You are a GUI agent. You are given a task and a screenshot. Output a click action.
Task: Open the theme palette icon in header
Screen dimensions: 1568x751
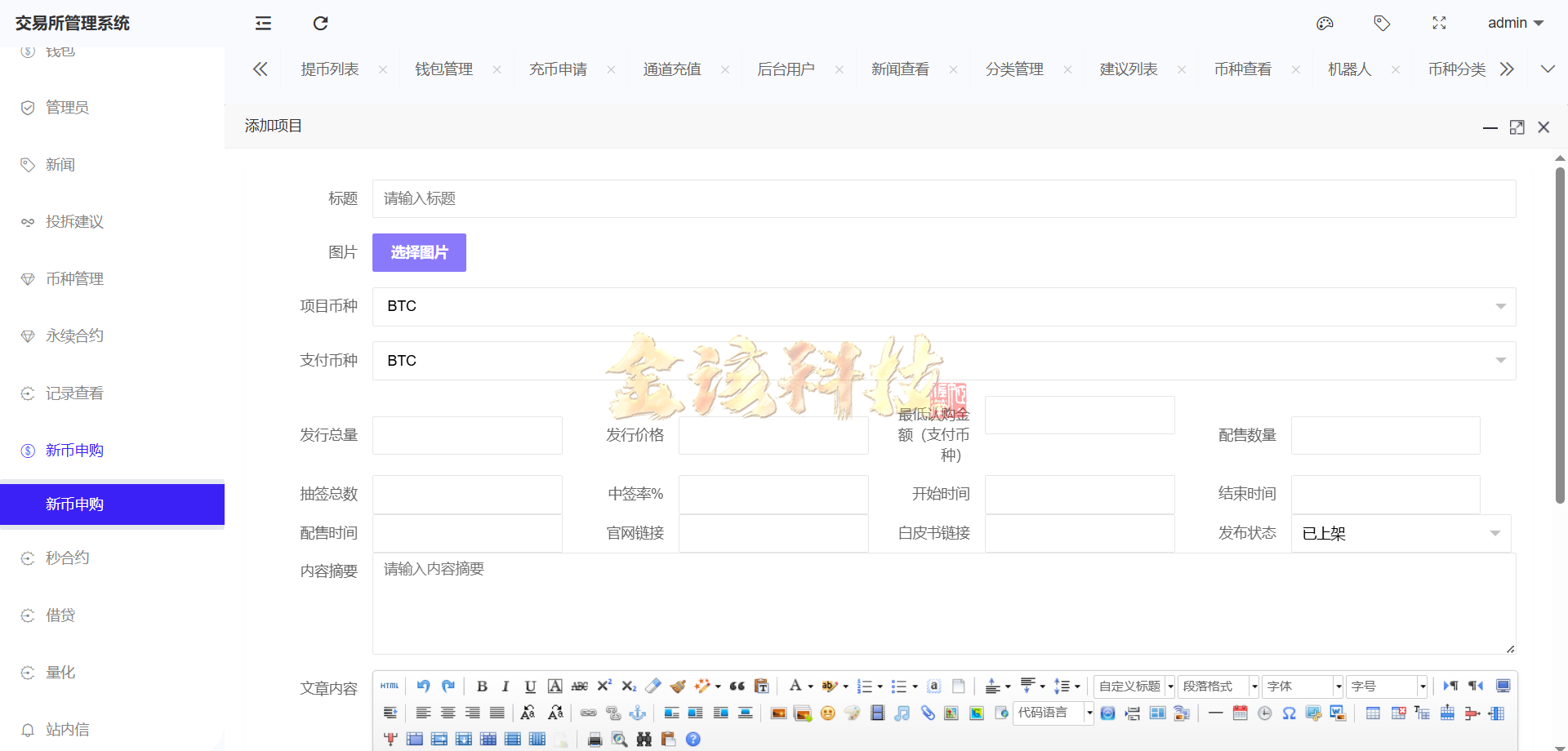(1325, 23)
